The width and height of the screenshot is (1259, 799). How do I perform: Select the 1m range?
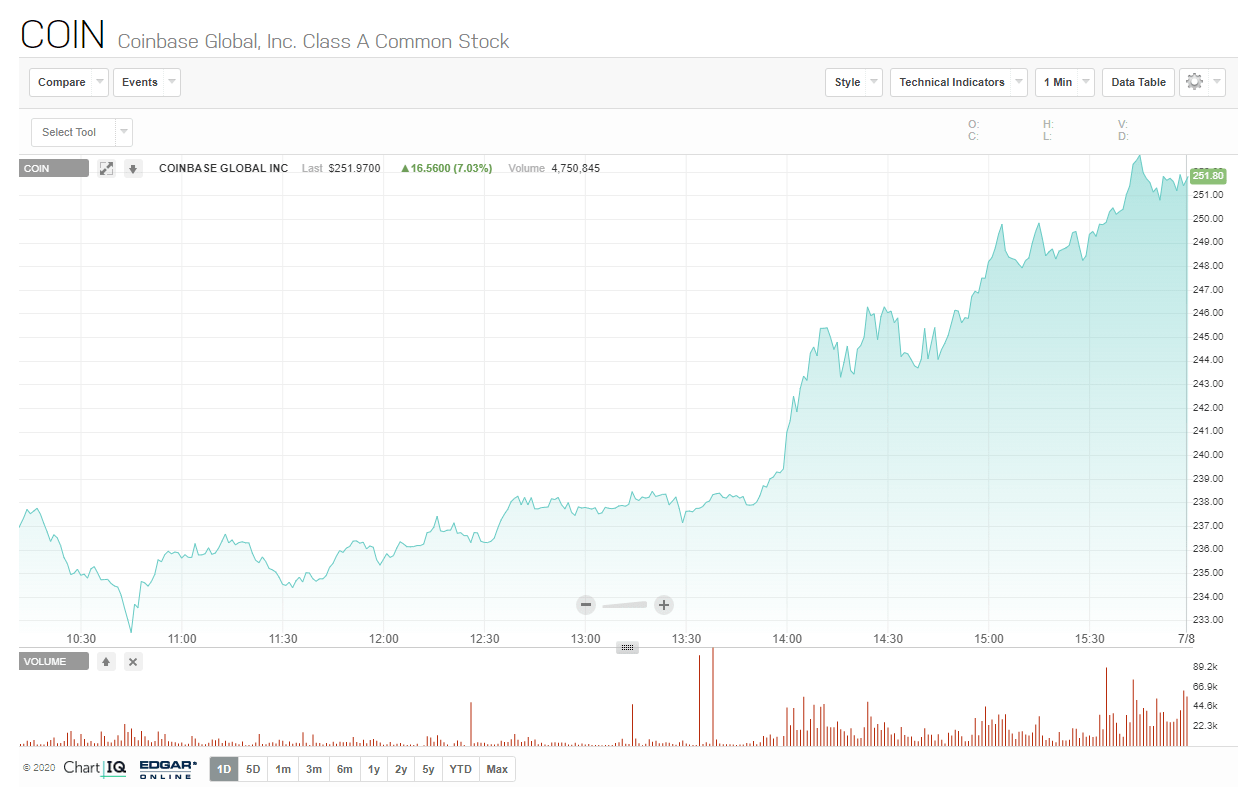283,769
